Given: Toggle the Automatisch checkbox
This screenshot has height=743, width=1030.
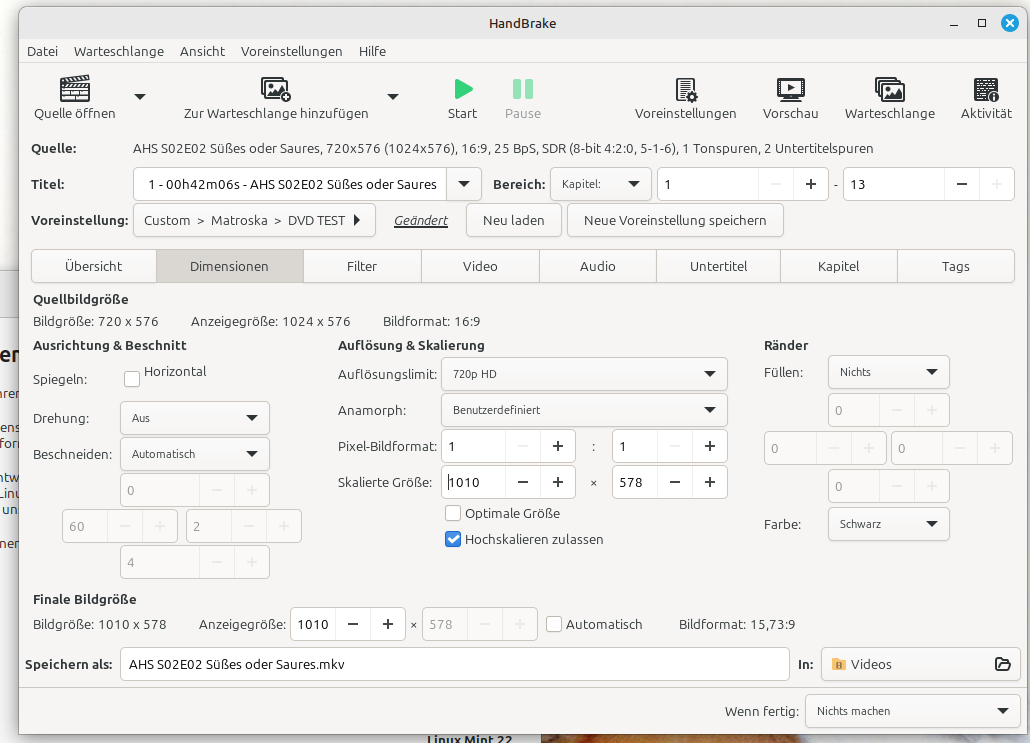Looking at the screenshot, I should click(554, 624).
